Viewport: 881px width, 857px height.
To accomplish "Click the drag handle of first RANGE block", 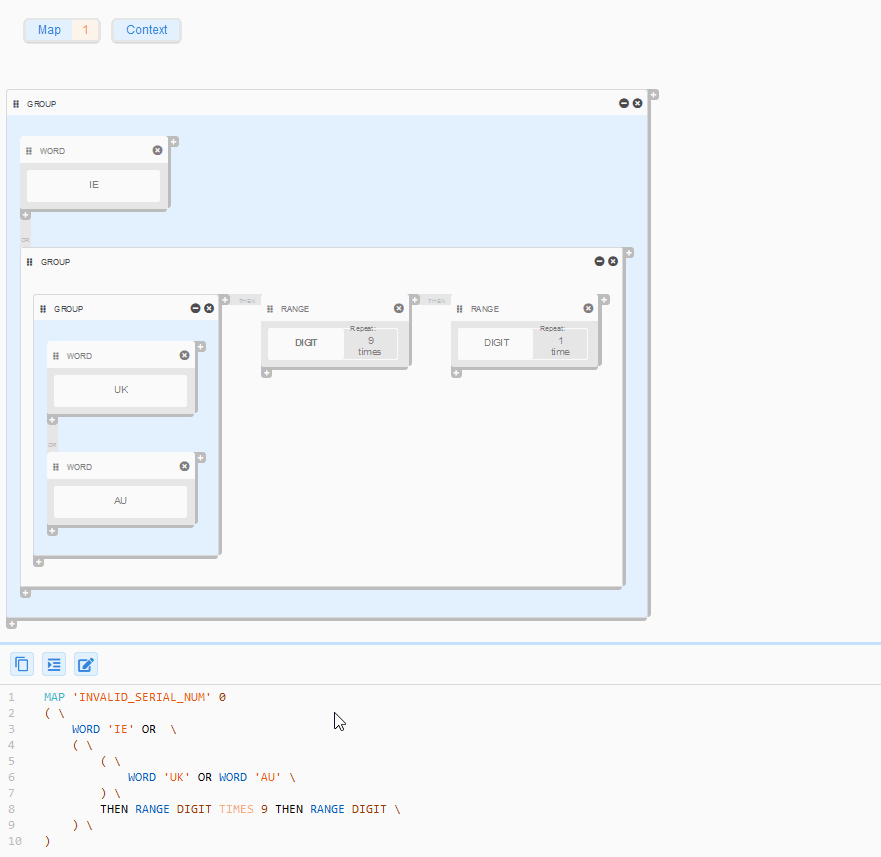I will [270, 309].
